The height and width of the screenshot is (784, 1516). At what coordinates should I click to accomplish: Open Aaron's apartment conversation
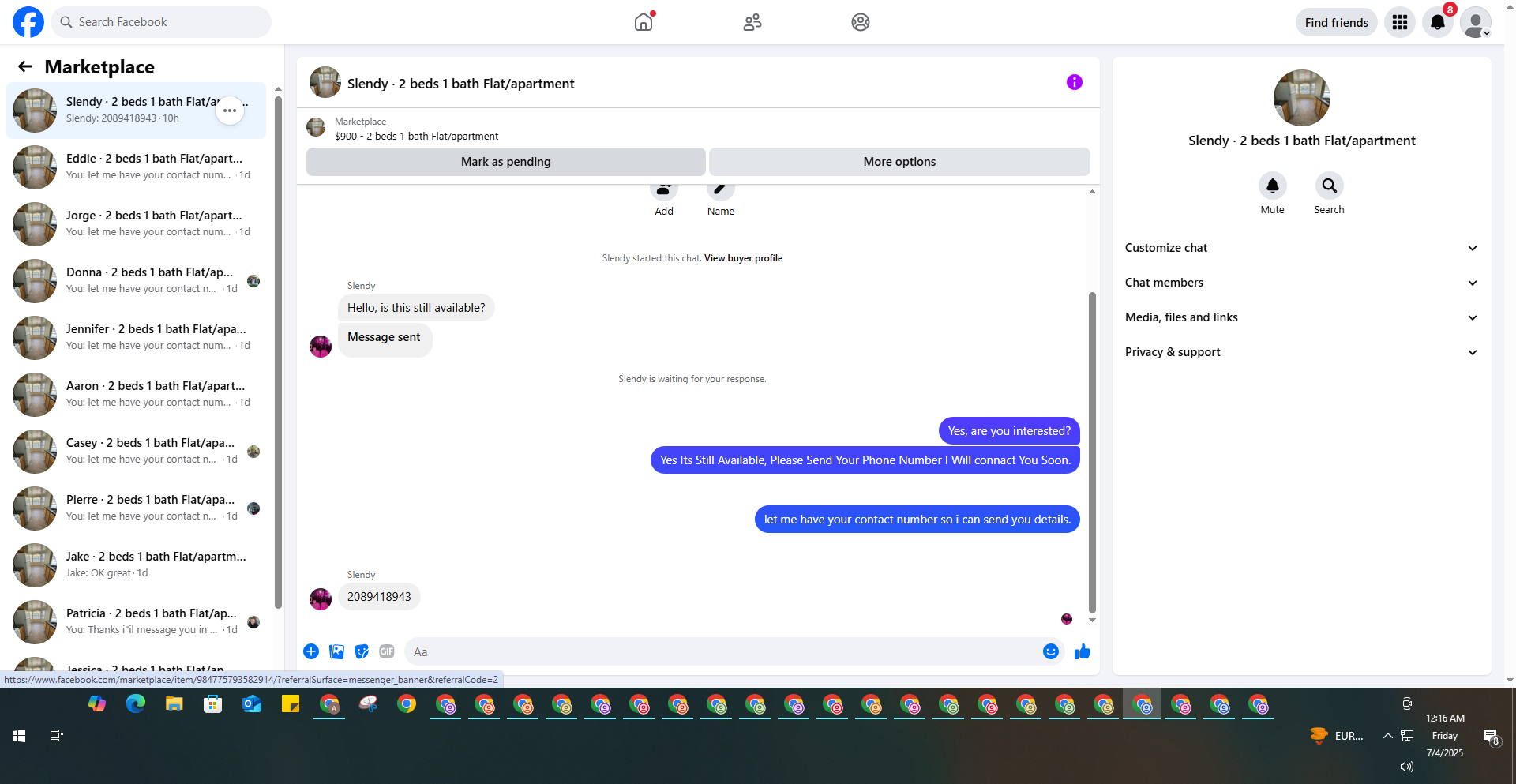click(x=137, y=395)
